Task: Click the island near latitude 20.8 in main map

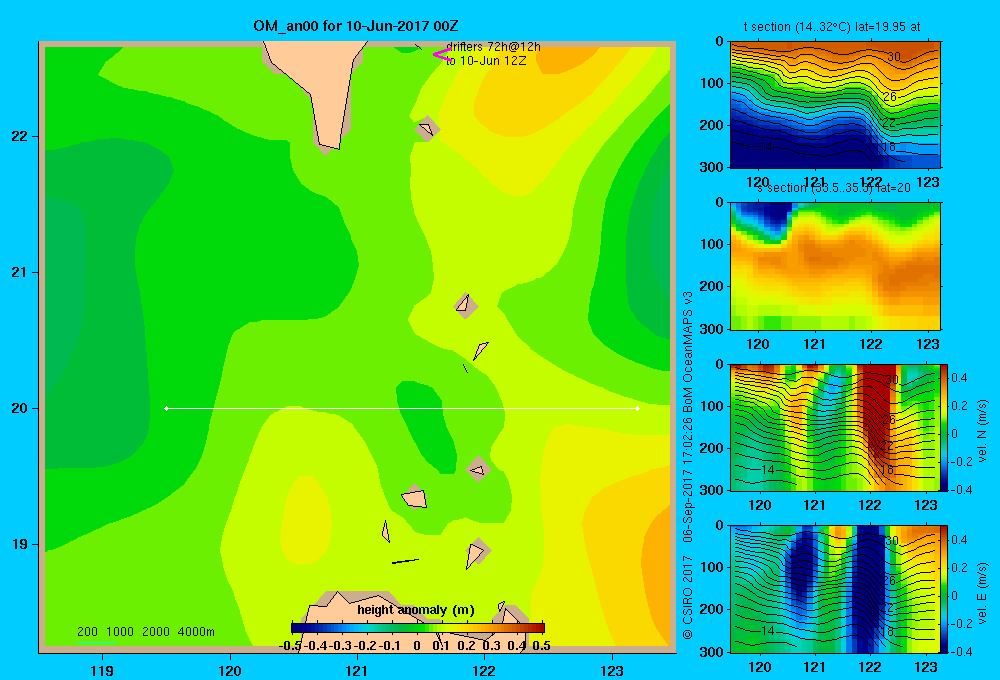Action: point(465,305)
